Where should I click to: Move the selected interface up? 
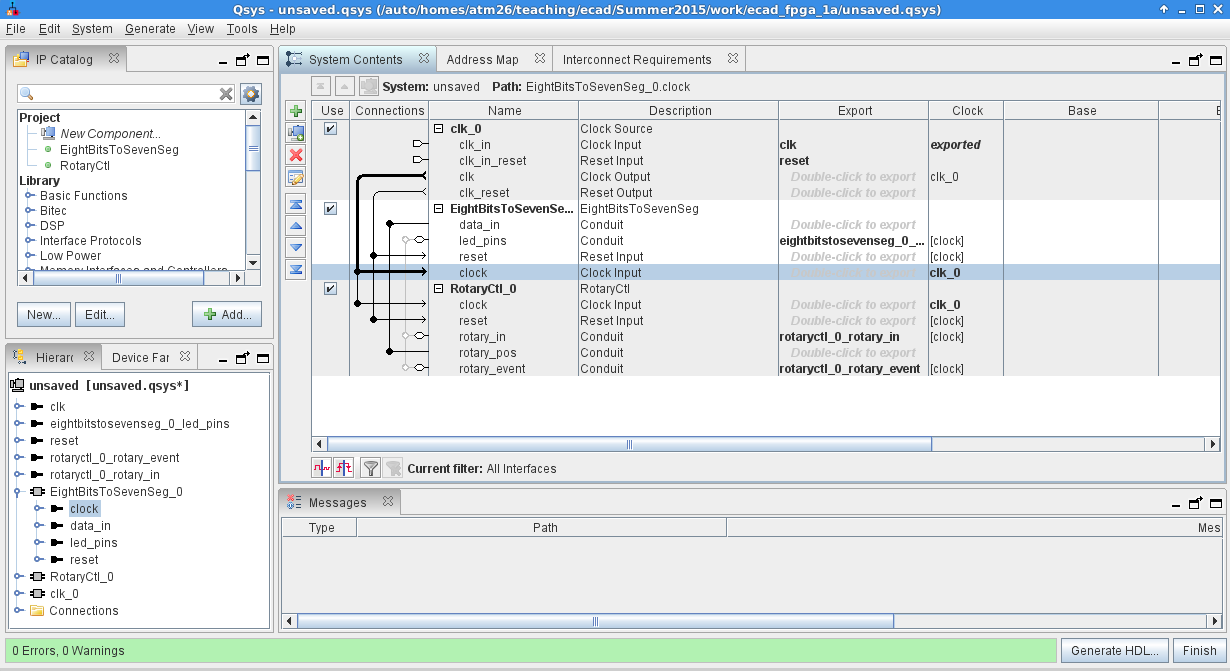point(295,225)
